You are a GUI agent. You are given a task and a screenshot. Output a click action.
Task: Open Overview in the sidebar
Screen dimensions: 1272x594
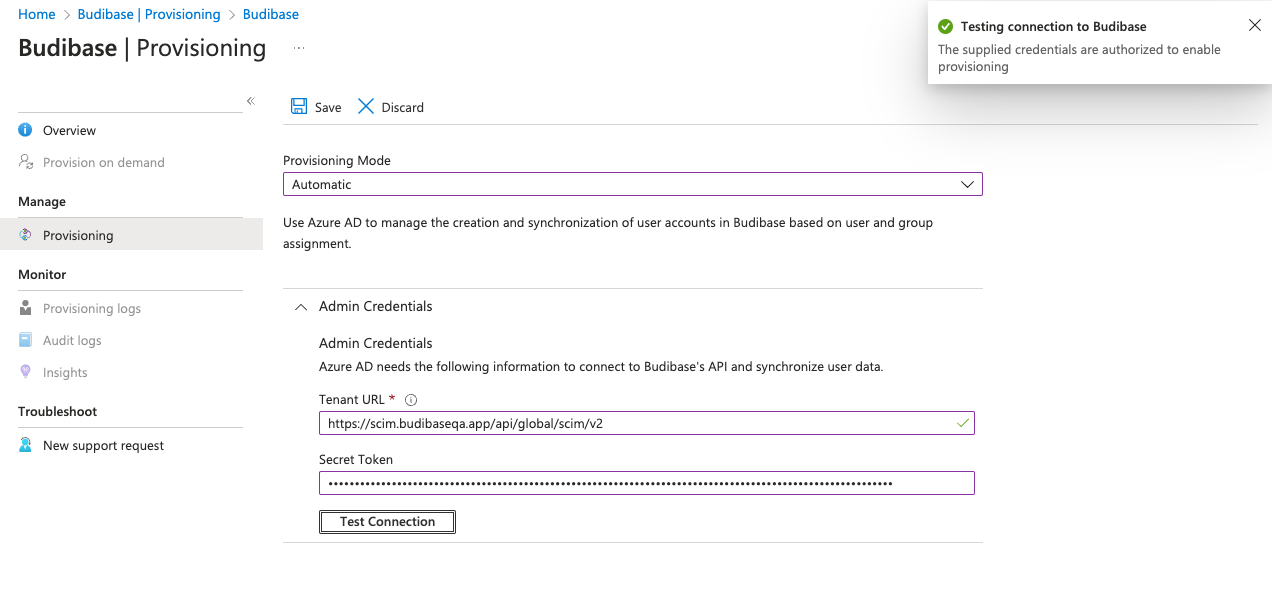[x=69, y=130]
